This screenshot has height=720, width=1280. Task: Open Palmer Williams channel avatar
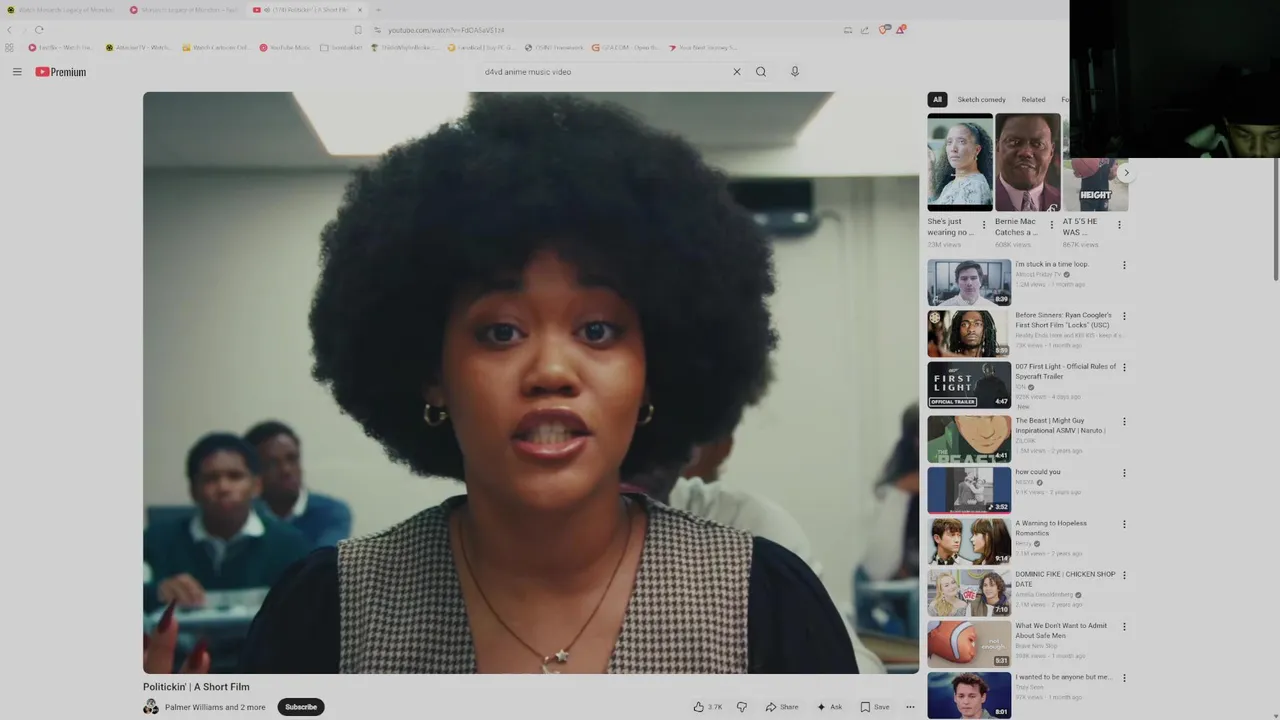[x=151, y=707]
